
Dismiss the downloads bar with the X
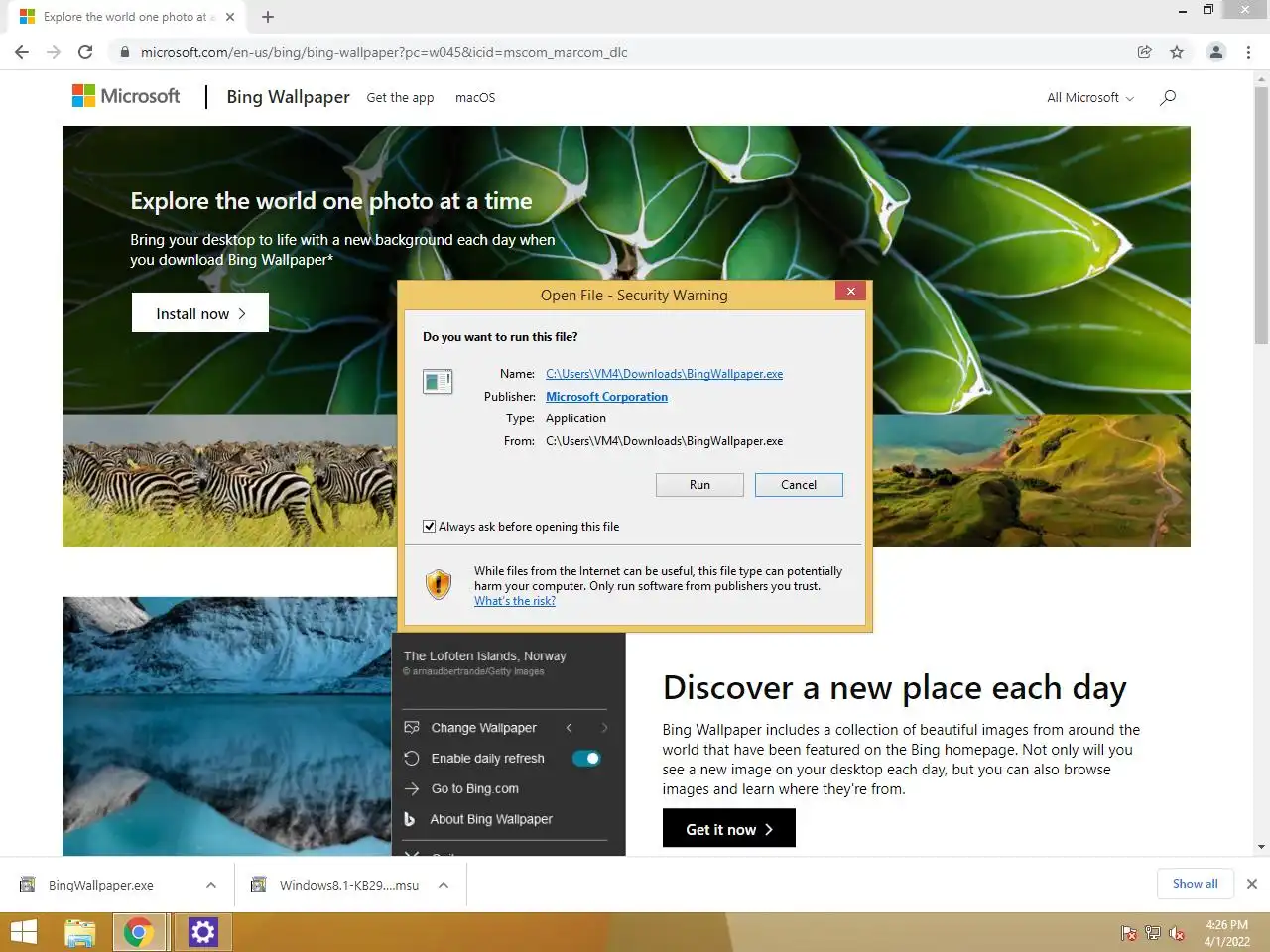1252,884
